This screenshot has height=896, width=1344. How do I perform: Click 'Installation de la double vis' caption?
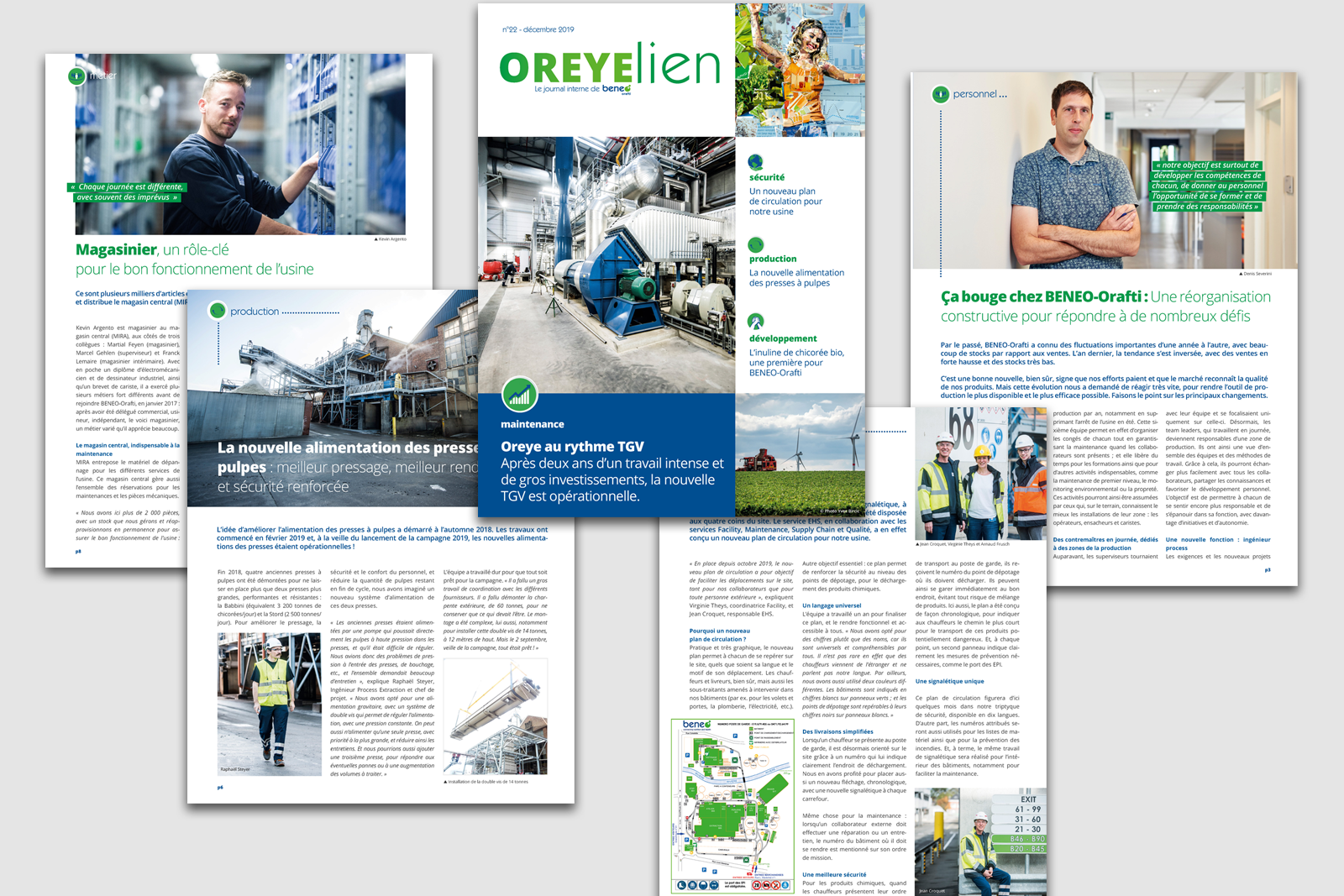point(486,782)
